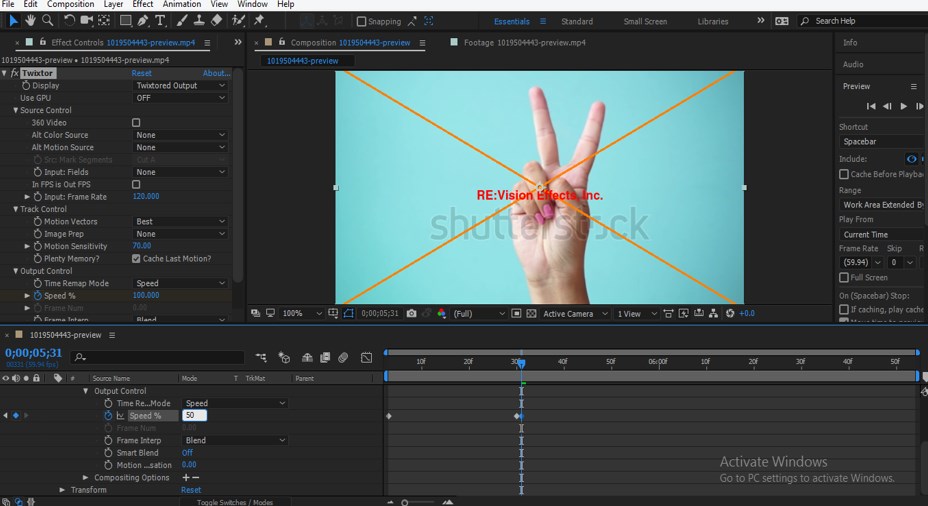
Task: Select the Puppet Pin tool
Action: 259,20
